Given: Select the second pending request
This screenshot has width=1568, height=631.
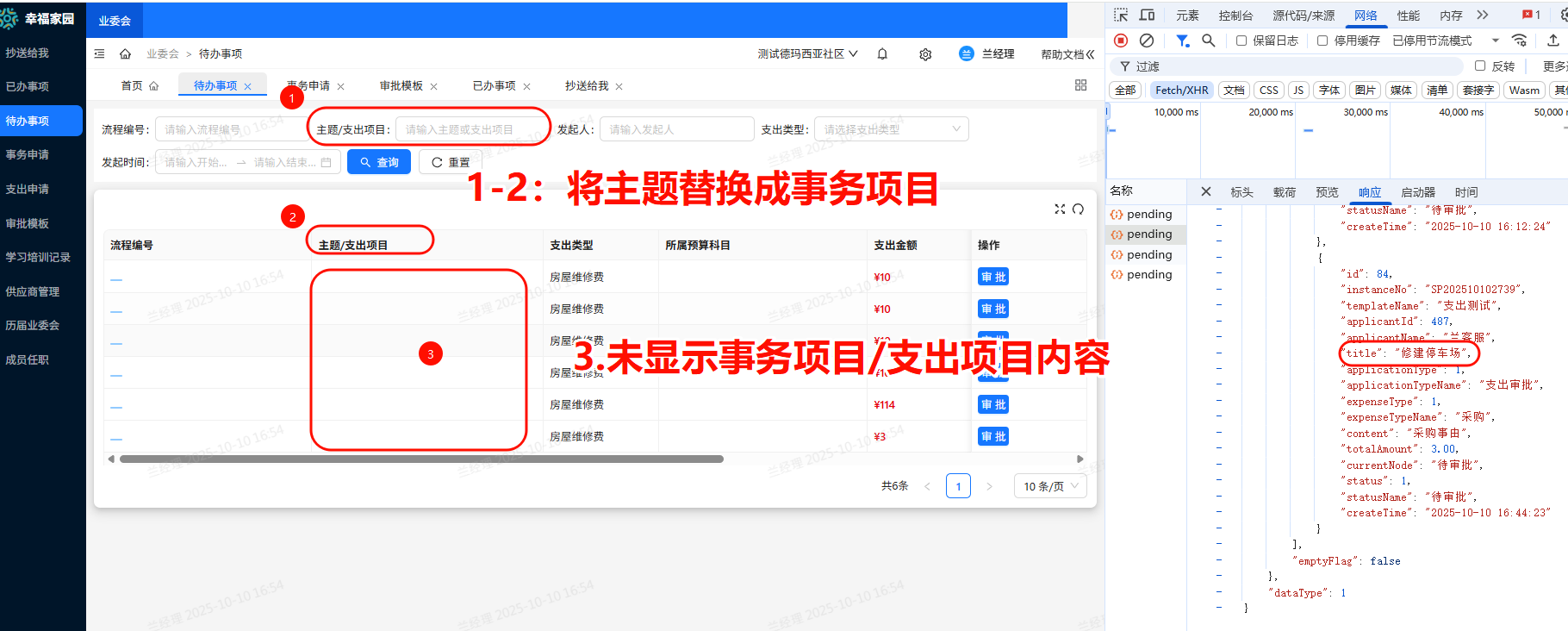Looking at the screenshot, I should (1149, 234).
